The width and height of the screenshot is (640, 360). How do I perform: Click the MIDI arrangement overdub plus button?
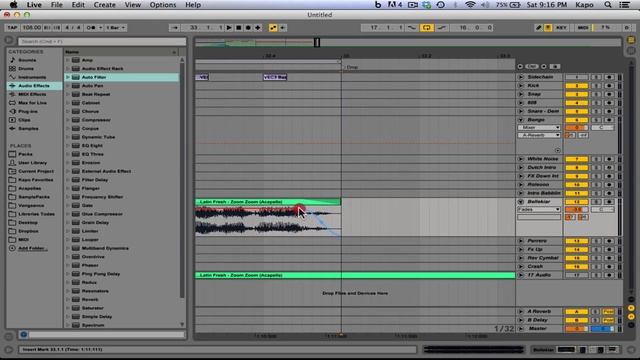(258, 28)
